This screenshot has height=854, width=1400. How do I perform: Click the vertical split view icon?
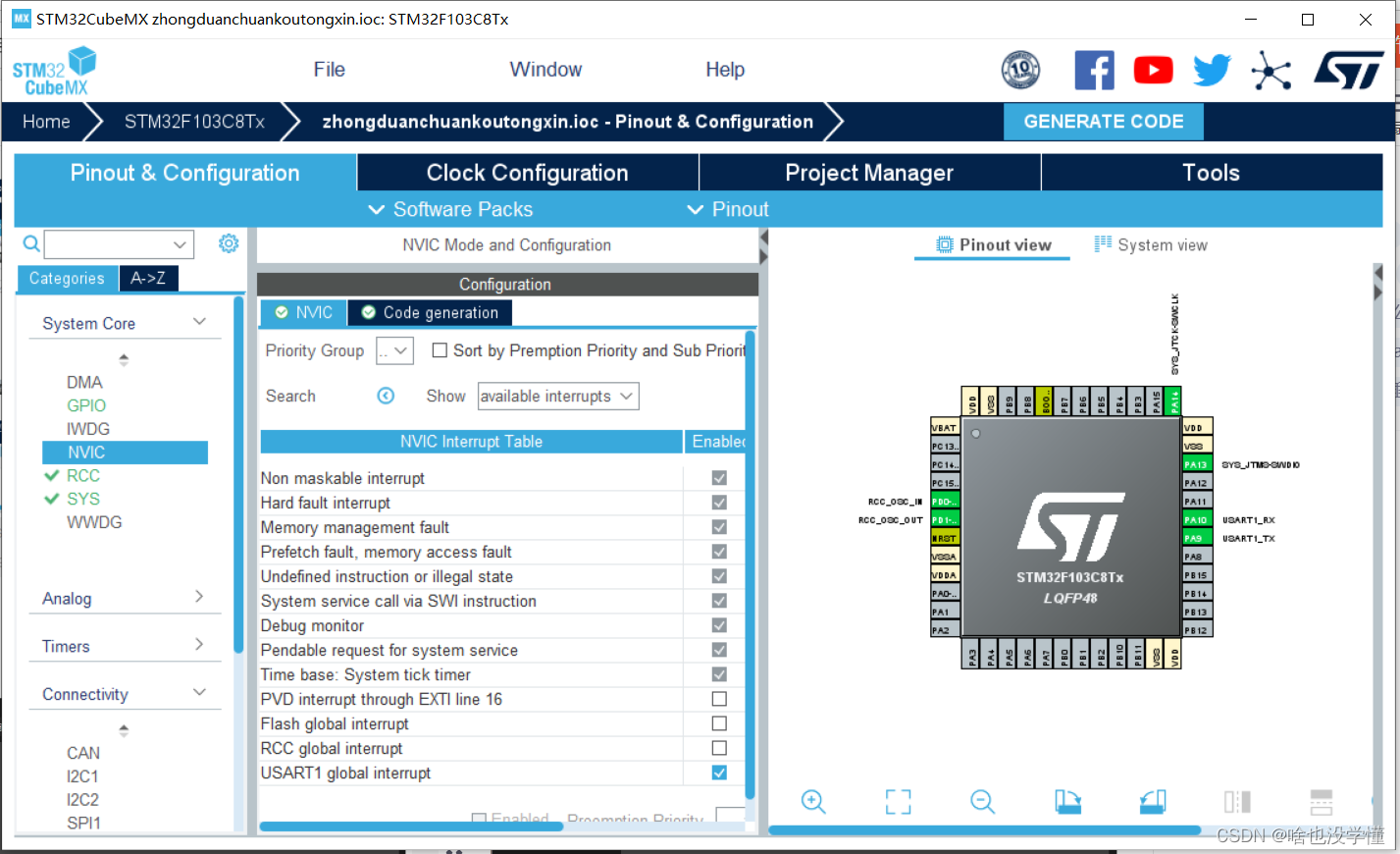coord(1237,802)
